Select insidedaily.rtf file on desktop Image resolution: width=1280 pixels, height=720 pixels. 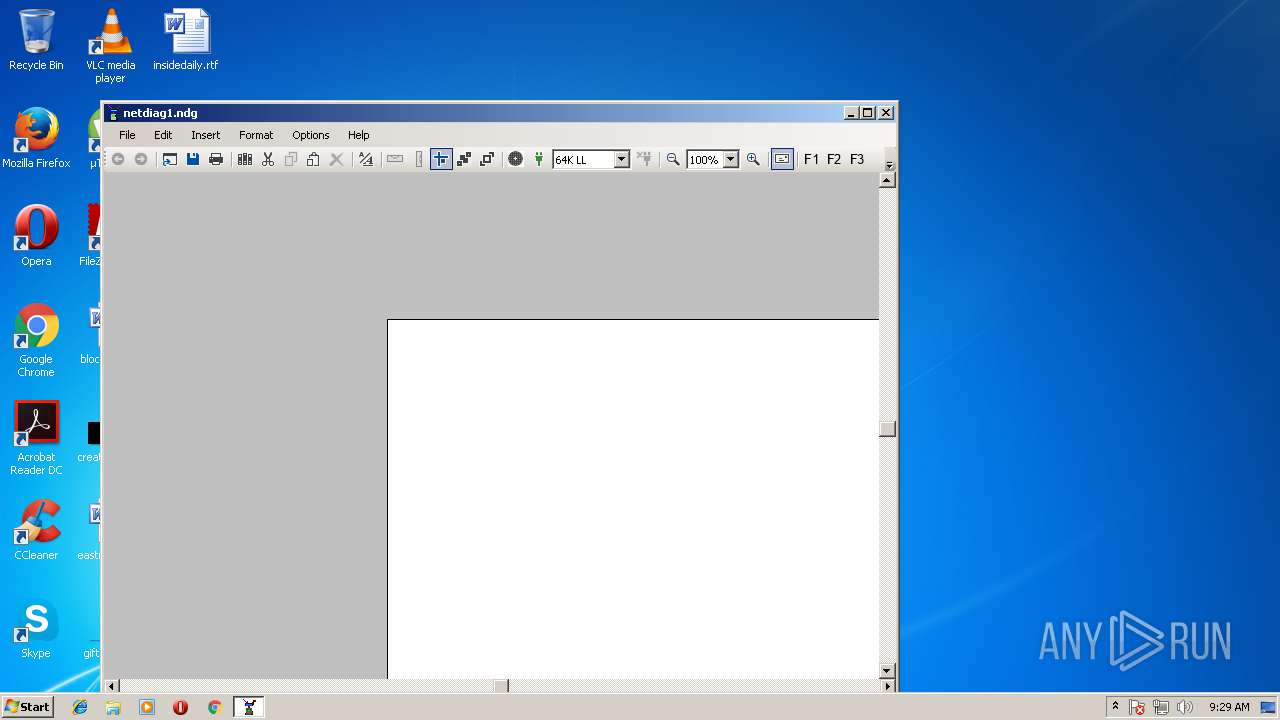pyautogui.click(x=186, y=40)
